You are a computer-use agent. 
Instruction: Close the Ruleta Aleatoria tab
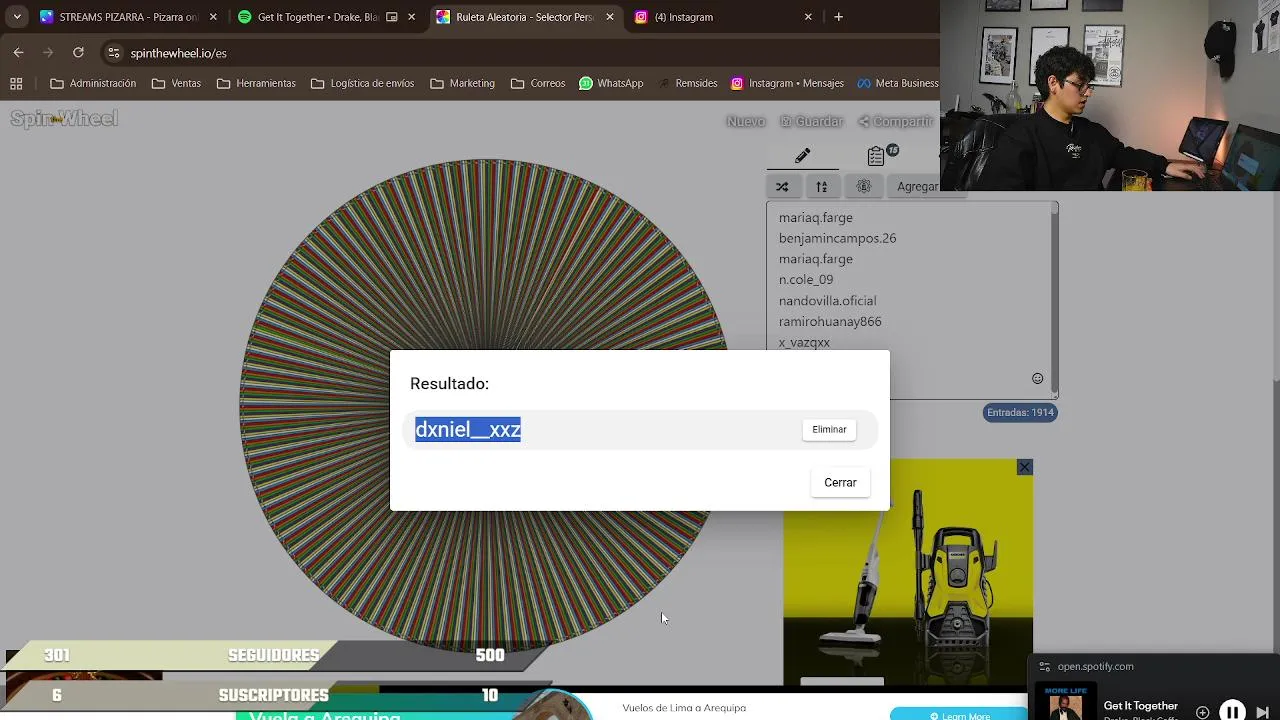(x=610, y=17)
